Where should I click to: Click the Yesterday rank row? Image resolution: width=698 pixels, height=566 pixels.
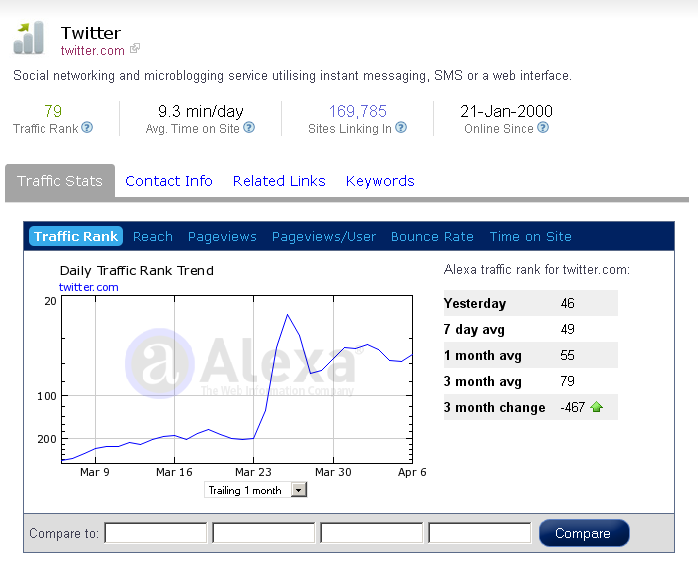[x=531, y=303]
